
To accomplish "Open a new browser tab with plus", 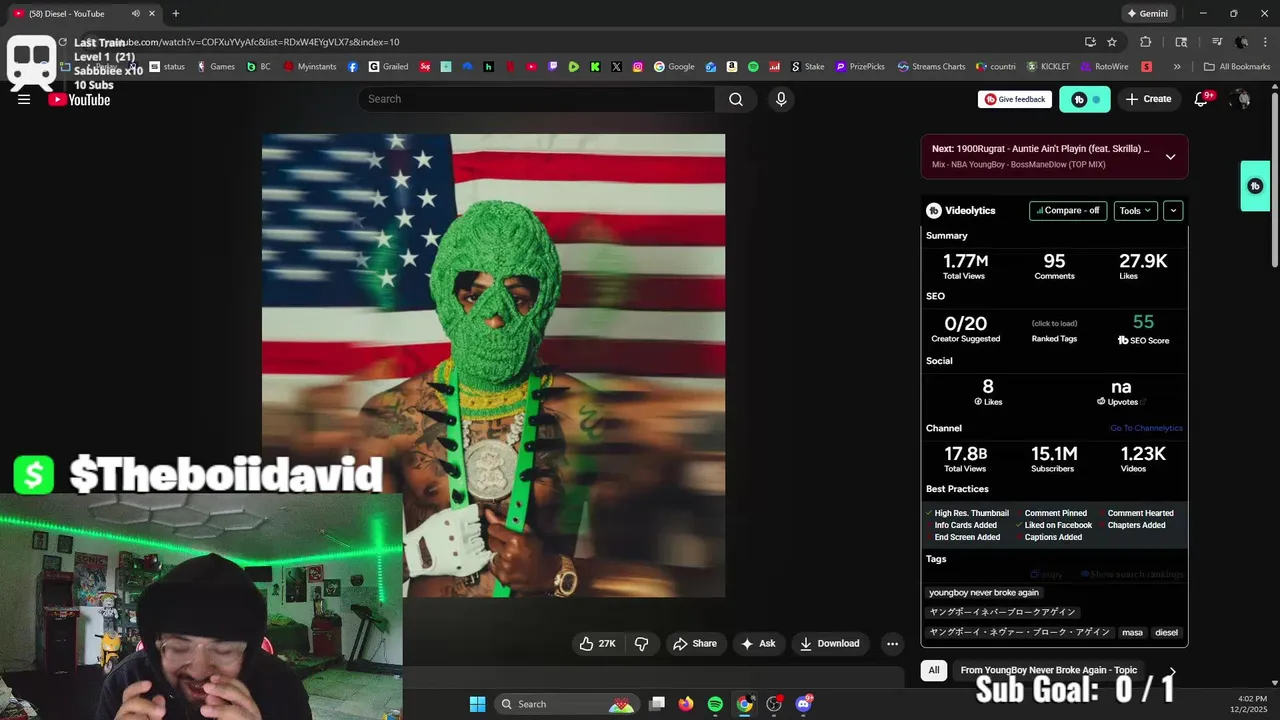I will (x=175, y=14).
